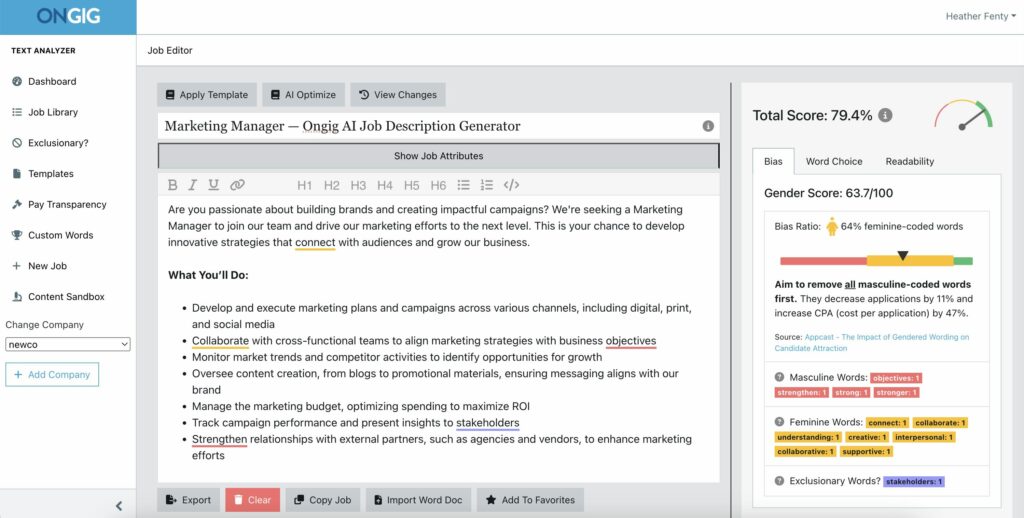Click the exclusionary tag 'stakeholders: 1'

coord(914,481)
